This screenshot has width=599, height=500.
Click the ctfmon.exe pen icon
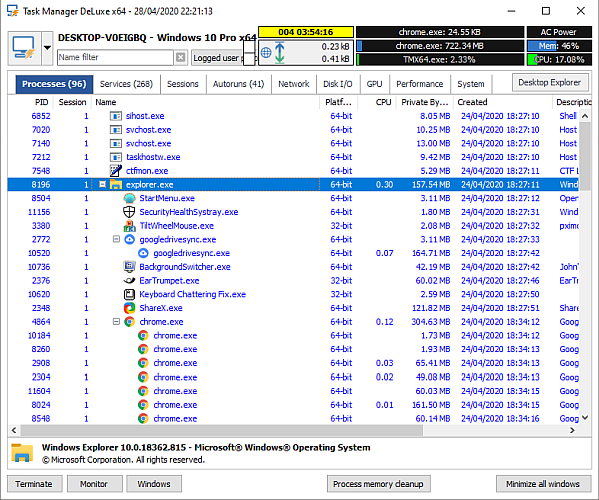pyautogui.click(x=116, y=170)
